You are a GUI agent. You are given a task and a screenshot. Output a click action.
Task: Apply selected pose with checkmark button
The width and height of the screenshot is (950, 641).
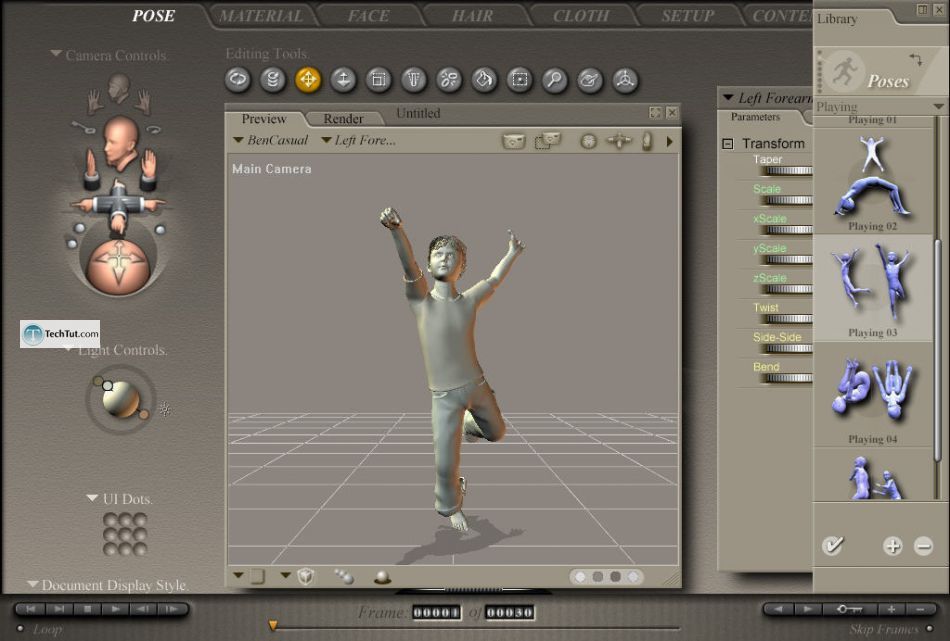tap(832, 545)
